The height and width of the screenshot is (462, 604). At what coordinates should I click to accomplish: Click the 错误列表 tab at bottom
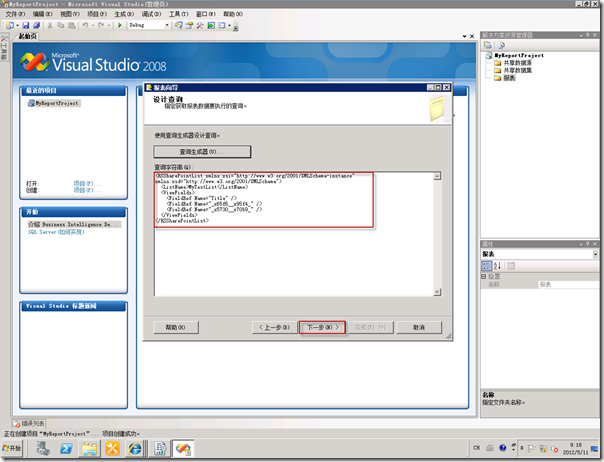point(29,424)
